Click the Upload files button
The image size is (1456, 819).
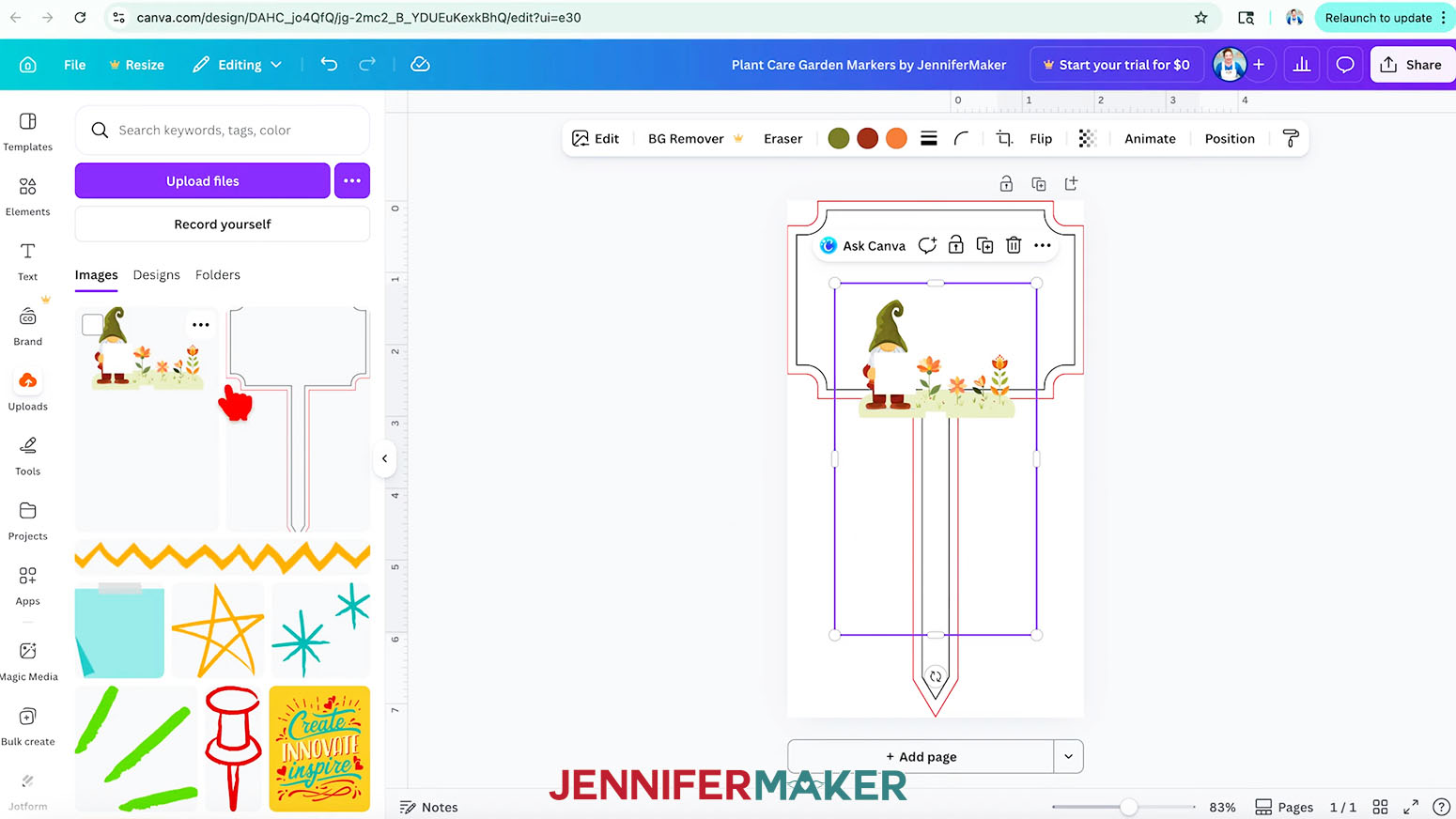[203, 180]
